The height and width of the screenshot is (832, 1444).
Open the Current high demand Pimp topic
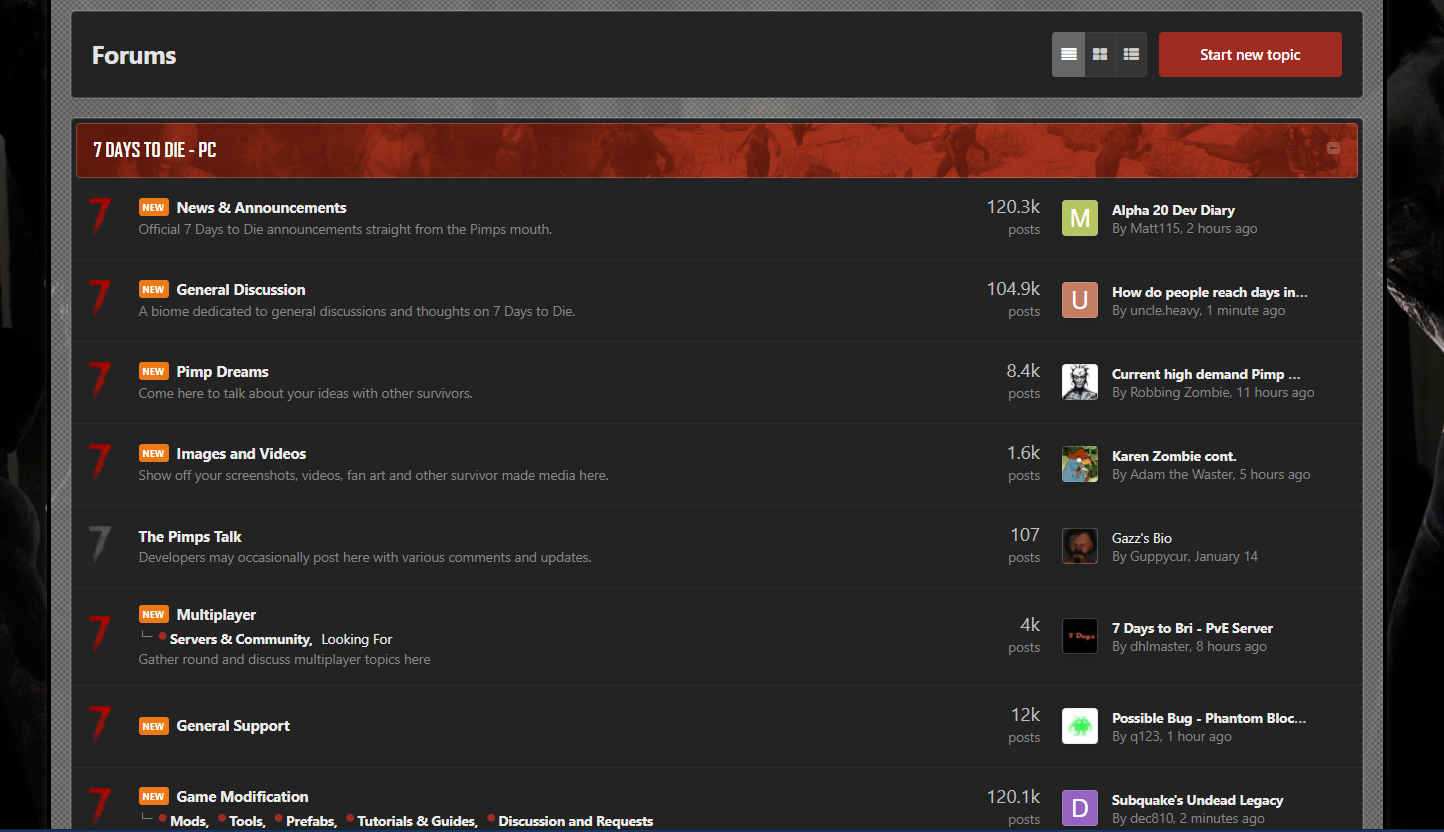pos(1206,374)
